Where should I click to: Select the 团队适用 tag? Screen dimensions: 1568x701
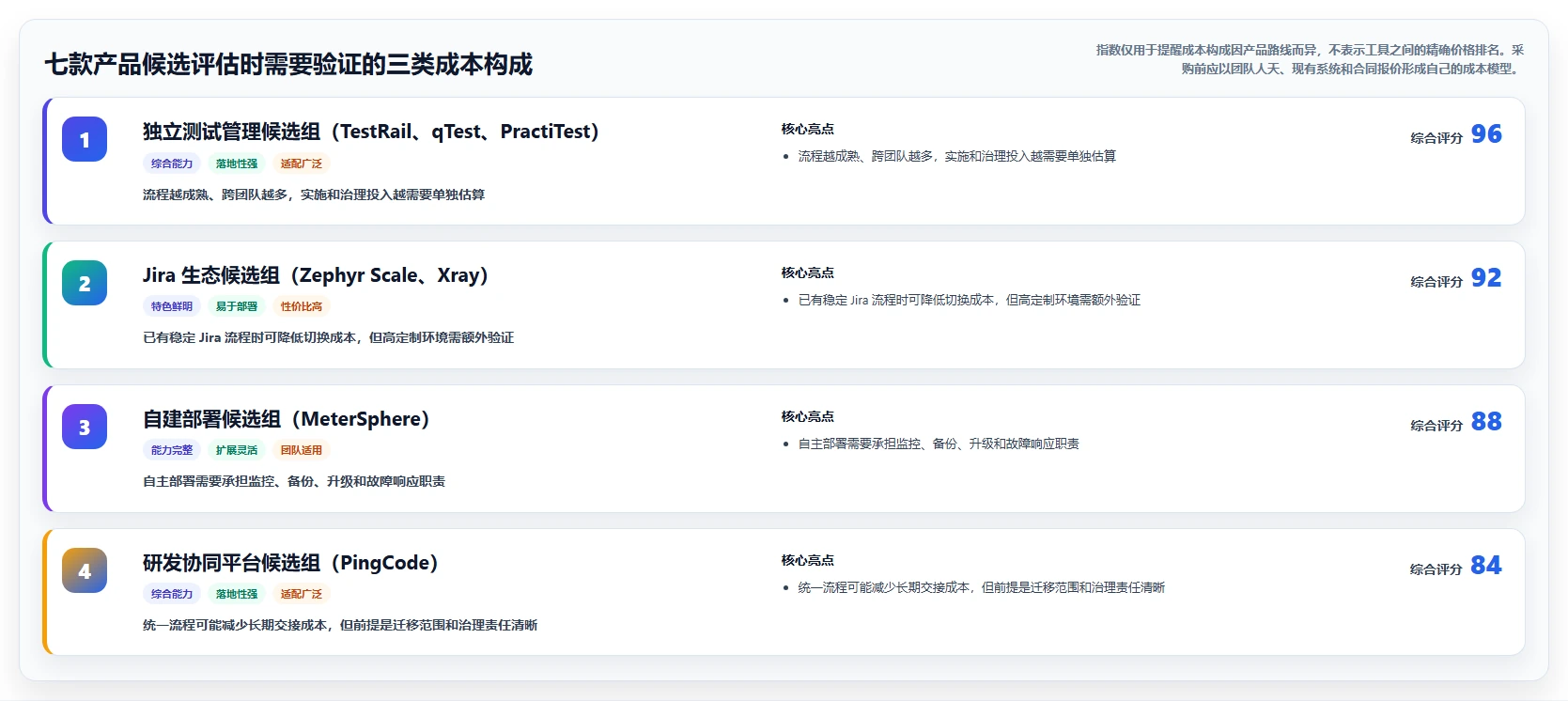coord(302,450)
